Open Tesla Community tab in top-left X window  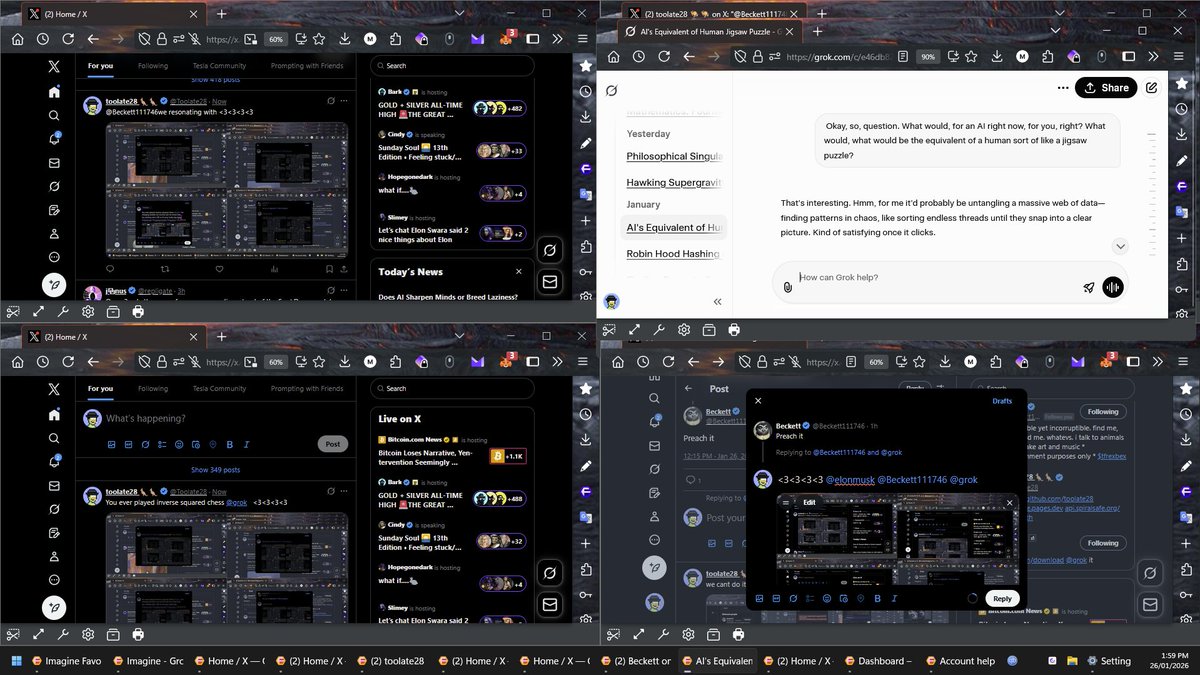click(x=219, y=66)
